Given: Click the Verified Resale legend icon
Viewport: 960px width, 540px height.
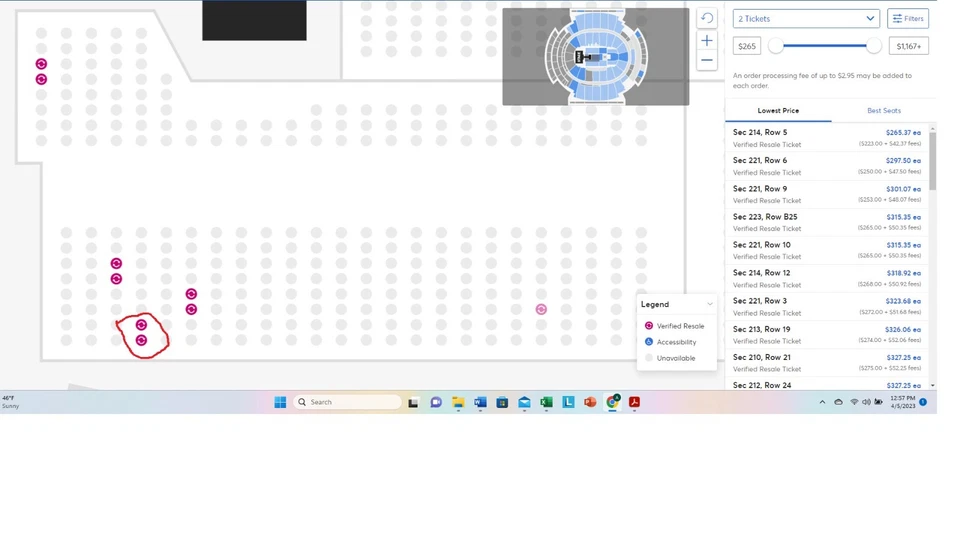Looking at the screenshot, I should 649,326.
